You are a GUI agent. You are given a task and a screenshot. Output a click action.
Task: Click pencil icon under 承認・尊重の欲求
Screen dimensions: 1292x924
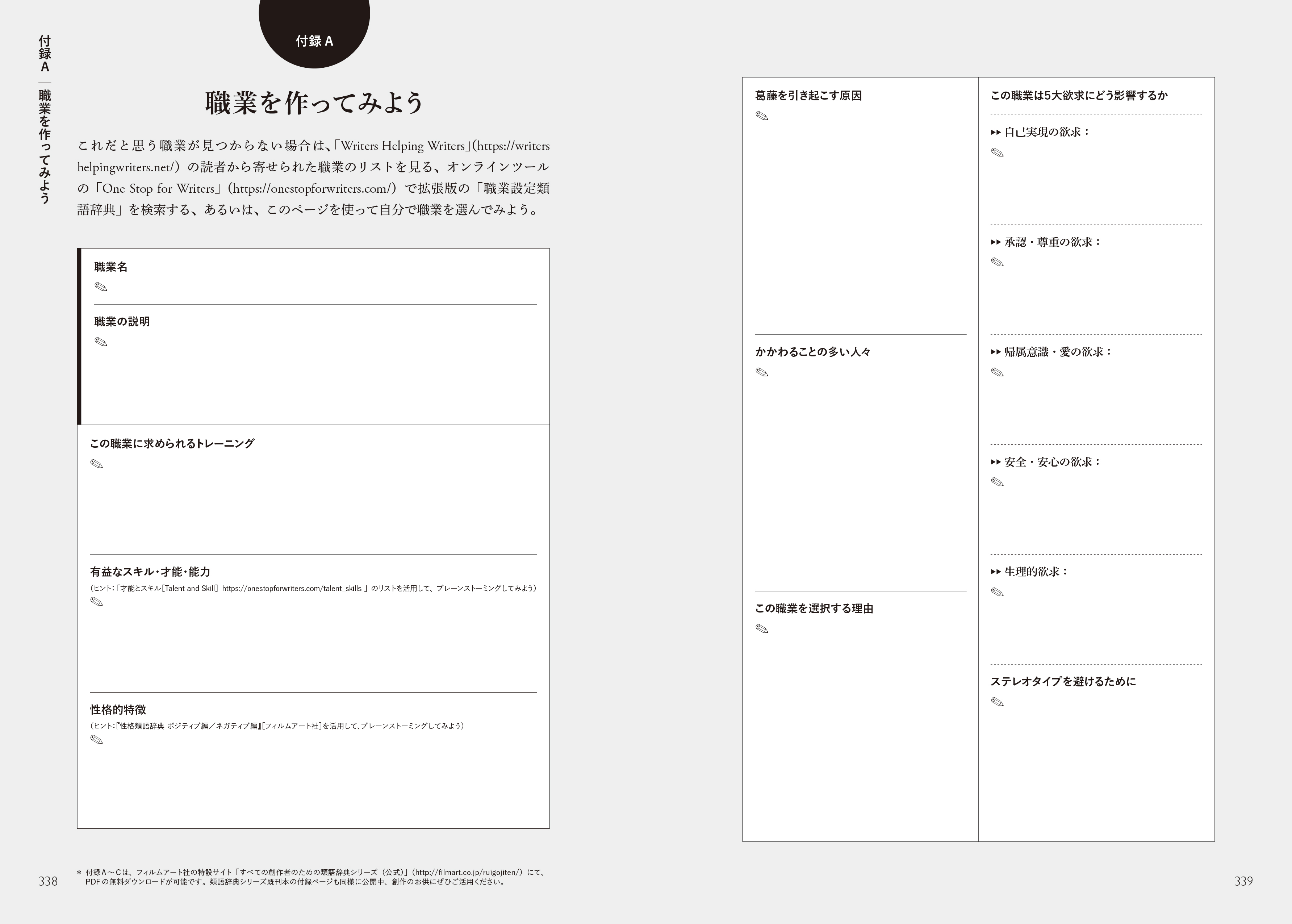pos(997,262)
